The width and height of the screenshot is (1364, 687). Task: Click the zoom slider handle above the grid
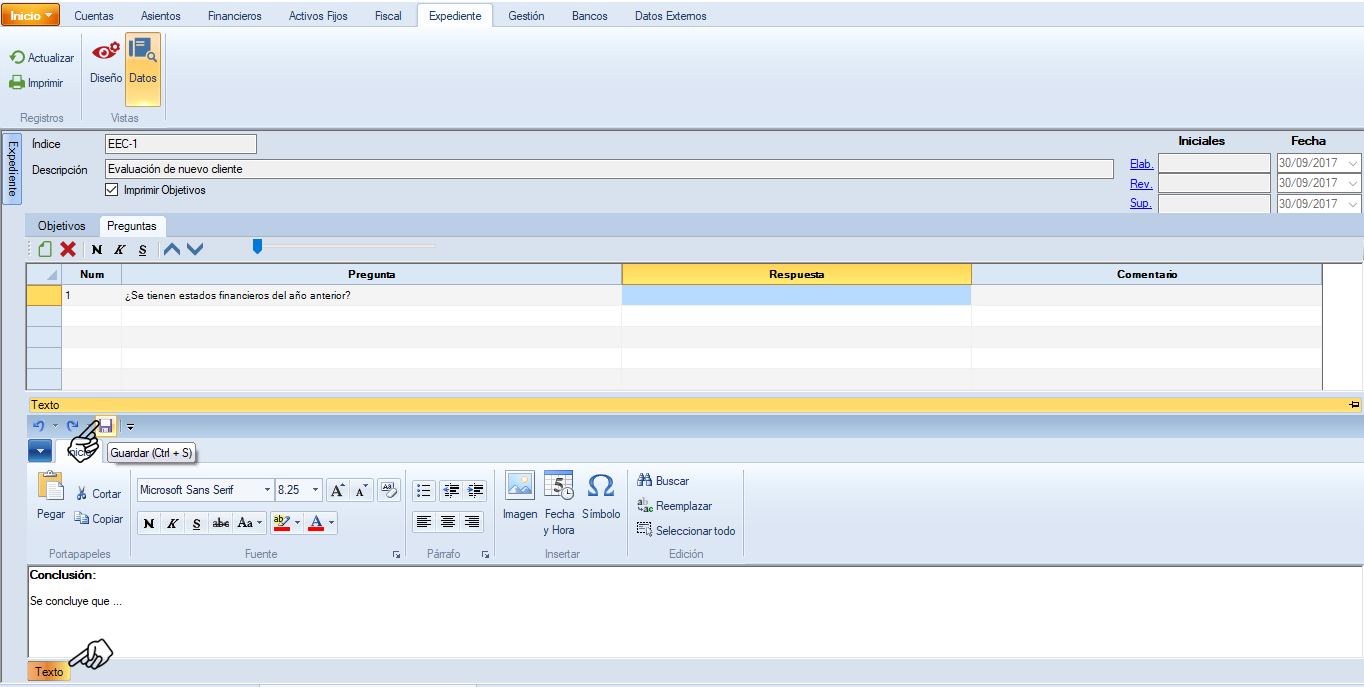257,246
